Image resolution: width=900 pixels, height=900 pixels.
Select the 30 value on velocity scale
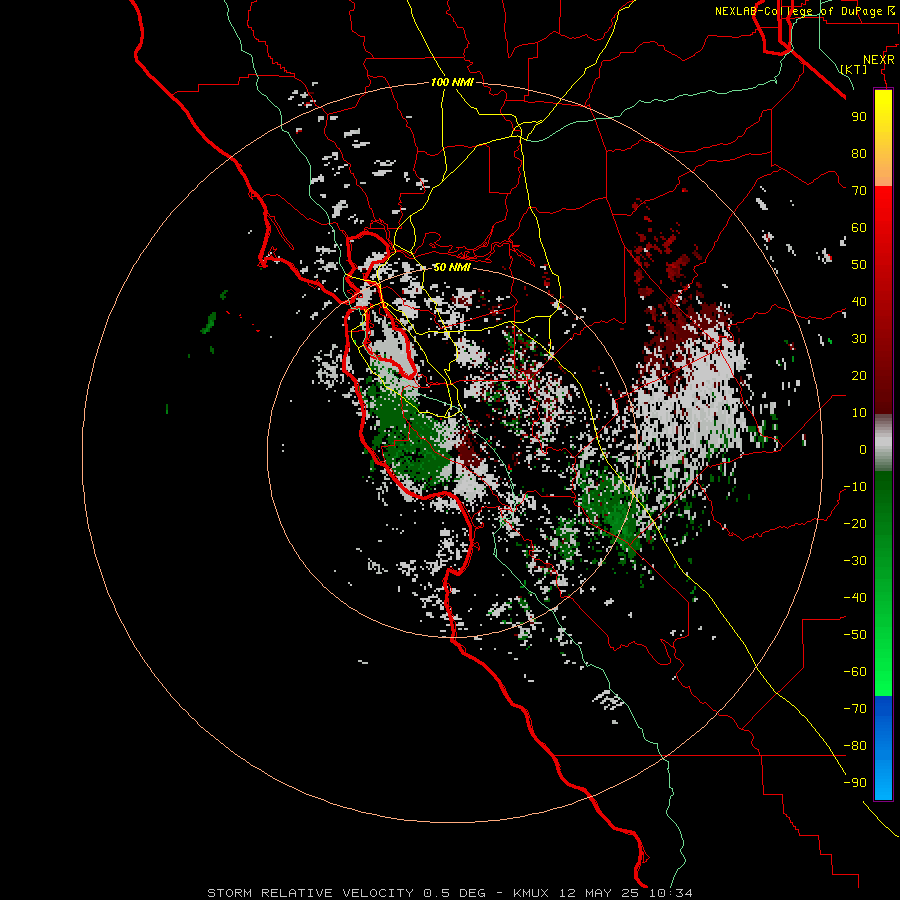(x=859, y=339)
